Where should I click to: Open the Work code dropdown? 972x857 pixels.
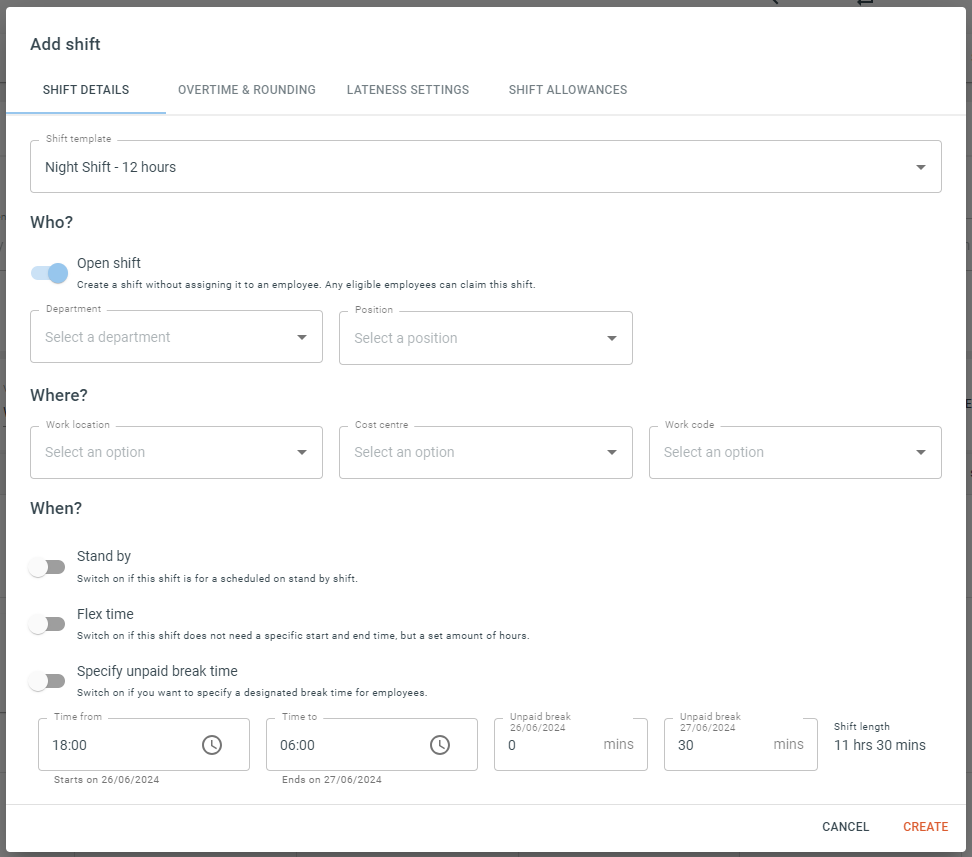click(x=795, y=452)
